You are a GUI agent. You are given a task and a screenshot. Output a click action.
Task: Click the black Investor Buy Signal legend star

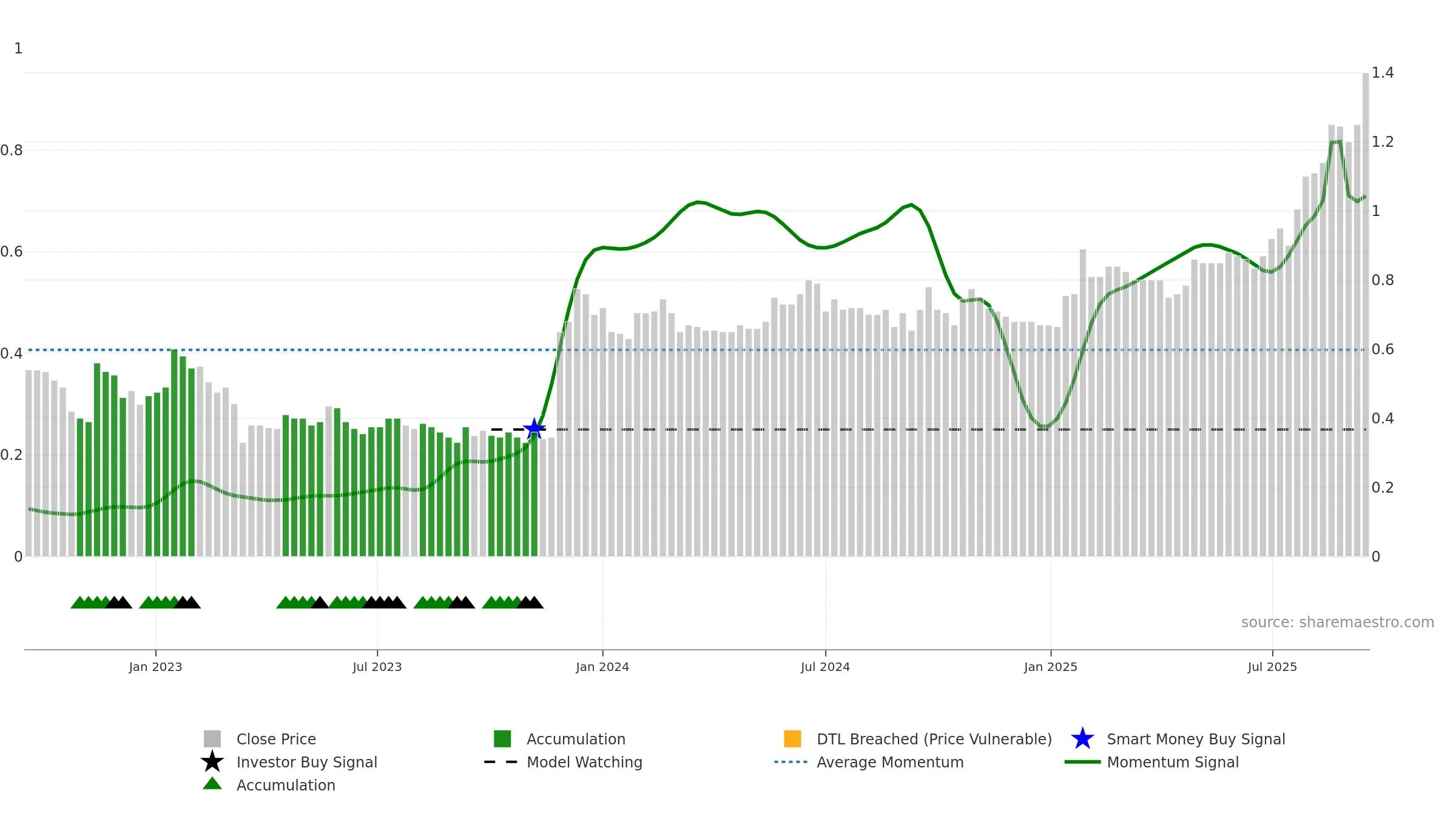pos(212,761)
